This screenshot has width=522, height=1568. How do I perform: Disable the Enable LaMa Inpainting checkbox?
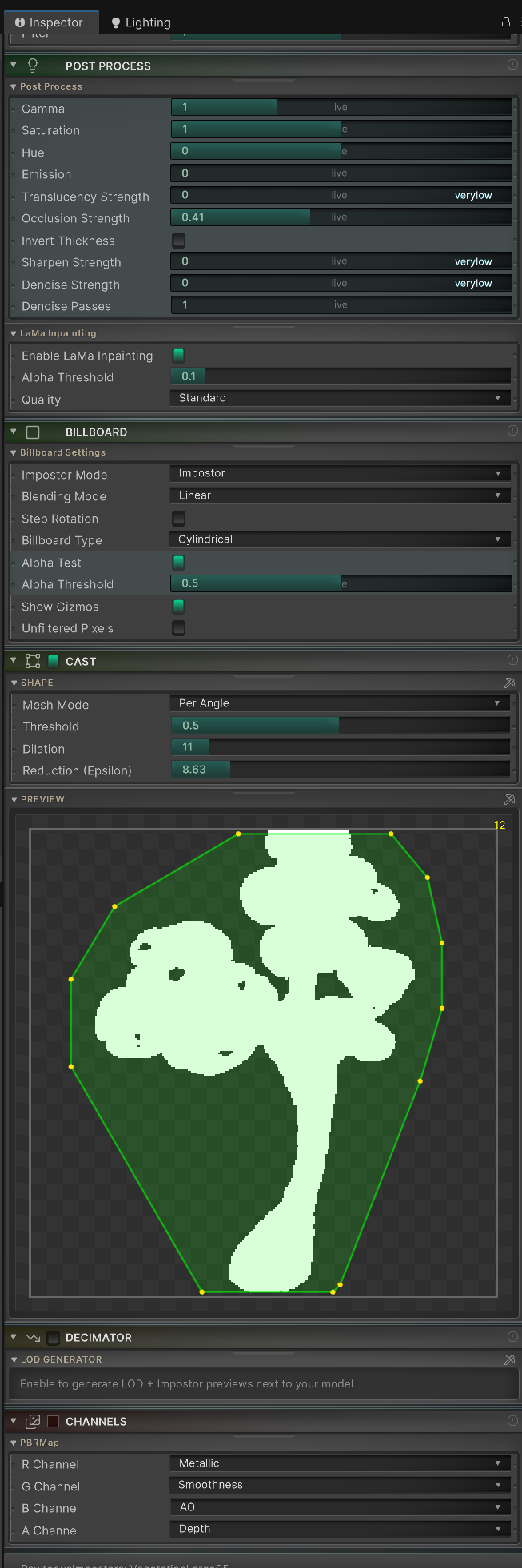pos(179,355)
